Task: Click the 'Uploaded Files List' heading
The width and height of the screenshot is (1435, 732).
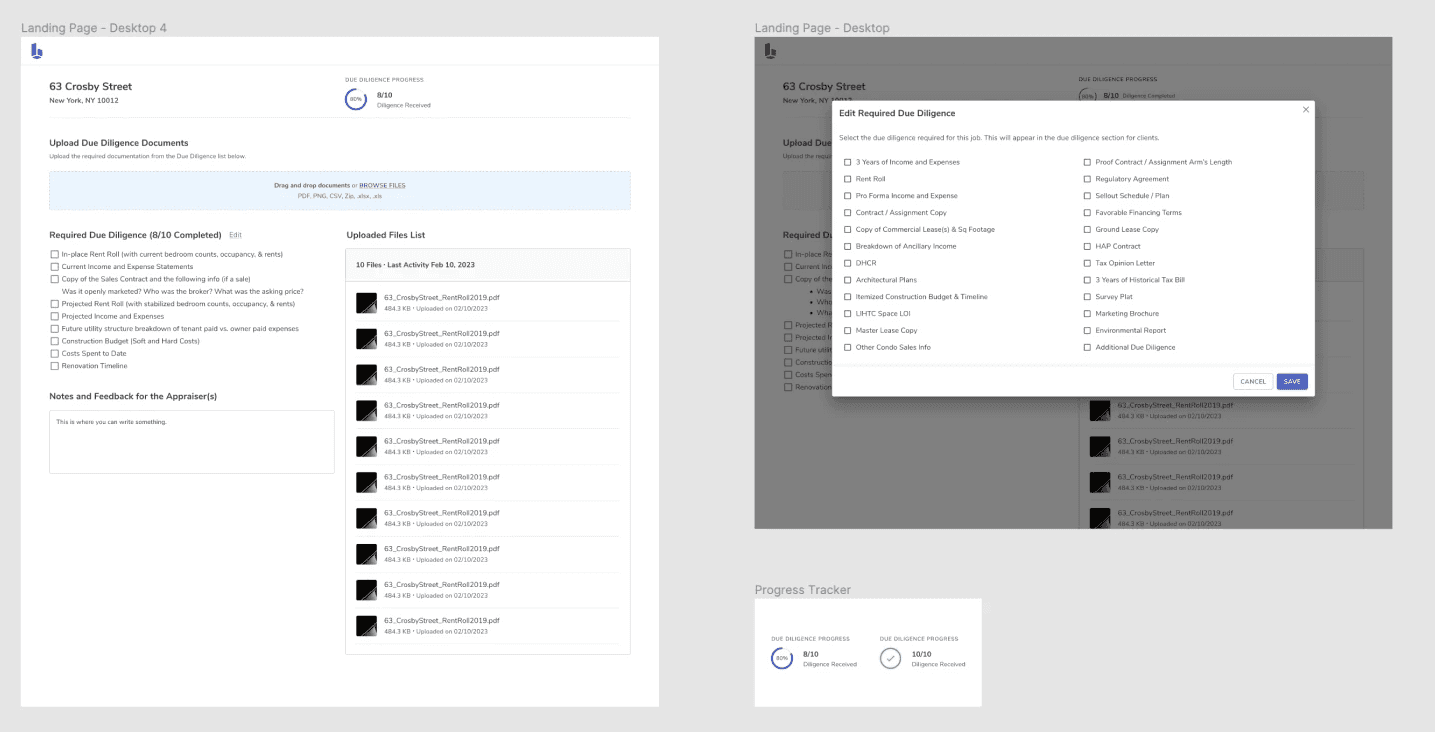Action: (x=386, y=235)
